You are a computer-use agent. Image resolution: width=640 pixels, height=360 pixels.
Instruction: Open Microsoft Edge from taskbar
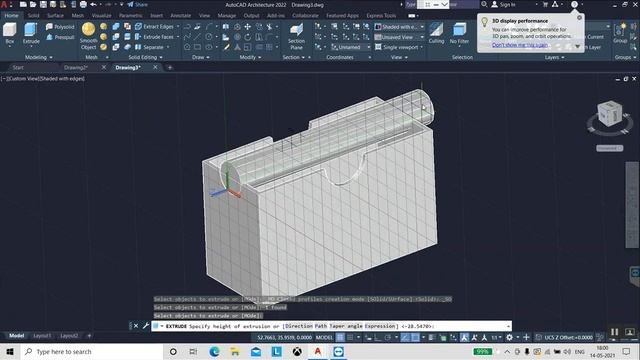[214, 351]
